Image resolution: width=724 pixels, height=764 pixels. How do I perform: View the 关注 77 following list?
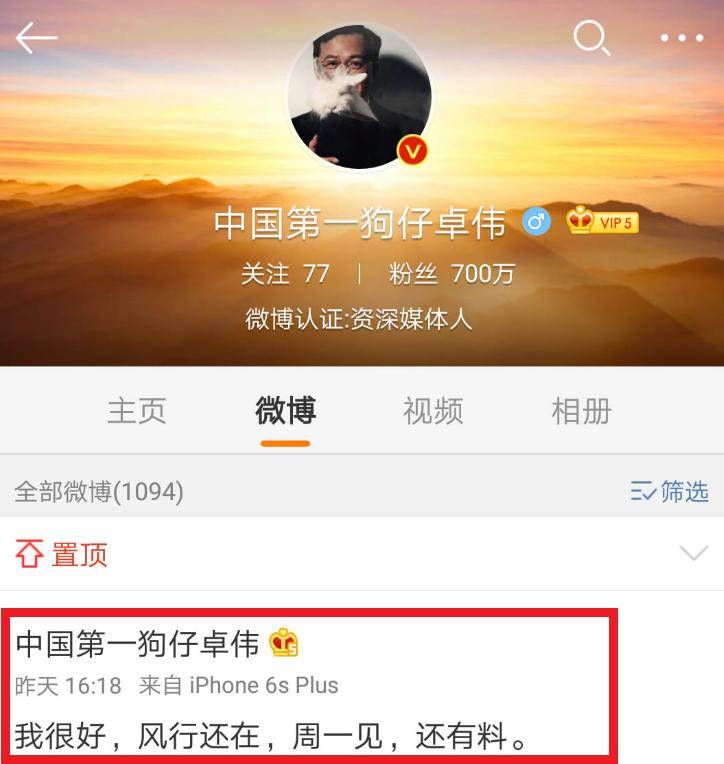pyautogui.click(x=286, y=273)
